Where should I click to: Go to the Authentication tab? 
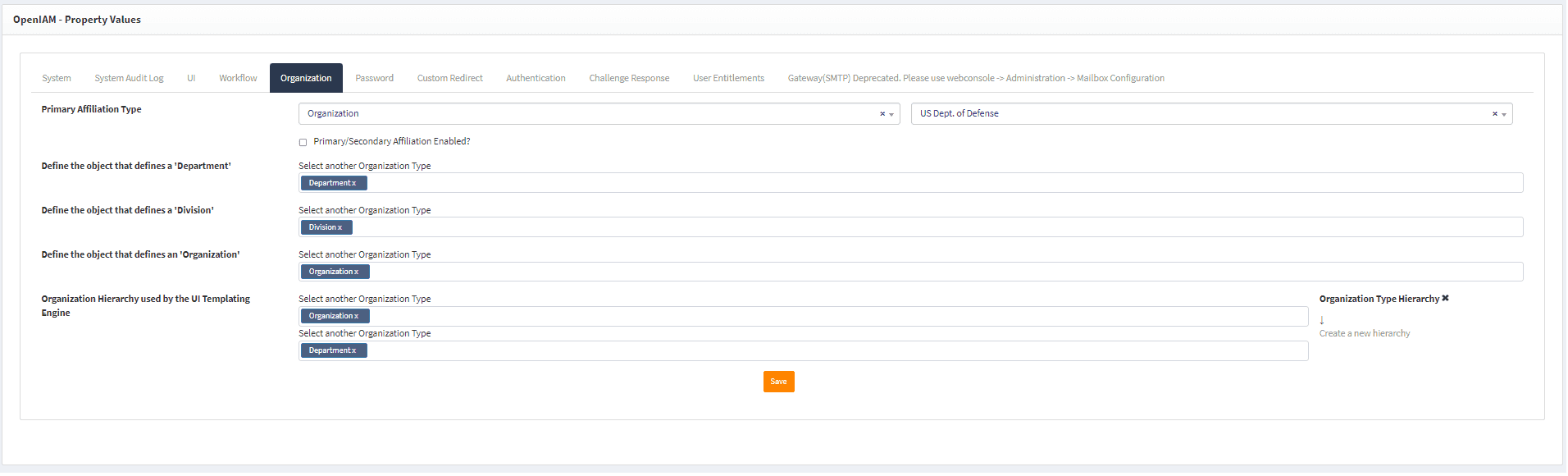pyautogui.click(x=536, y=78)
